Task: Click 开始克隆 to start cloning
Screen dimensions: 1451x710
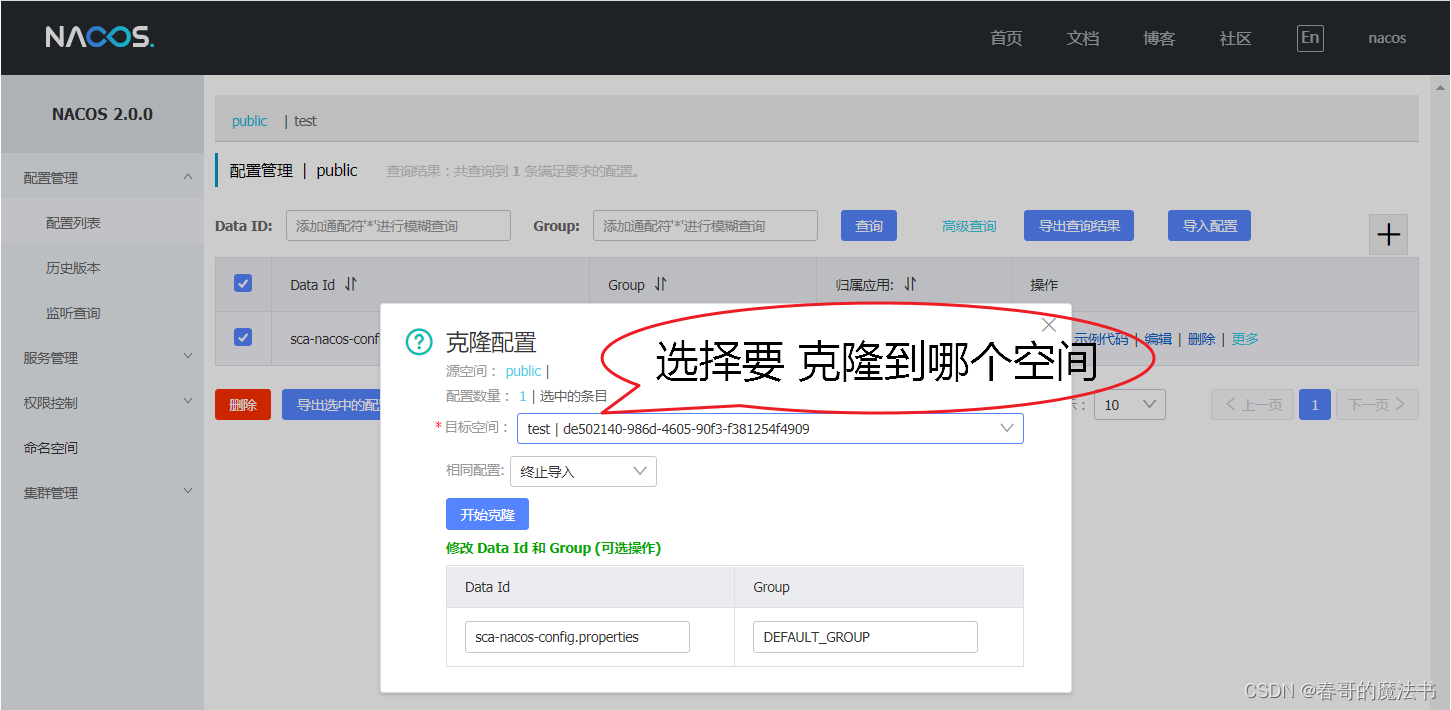Action: pos(487,513)
